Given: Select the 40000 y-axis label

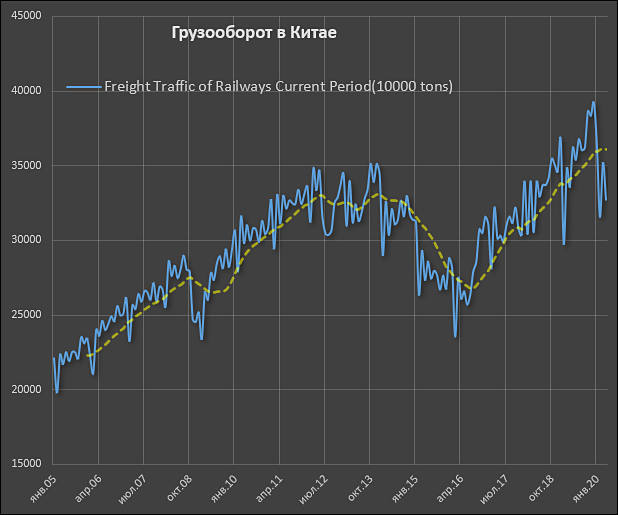Looking at the screenshot, I should tap(24, 91).
